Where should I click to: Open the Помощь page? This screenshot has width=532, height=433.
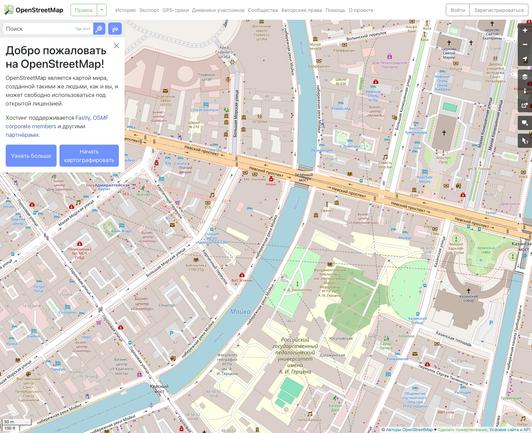tap(335, 10)
